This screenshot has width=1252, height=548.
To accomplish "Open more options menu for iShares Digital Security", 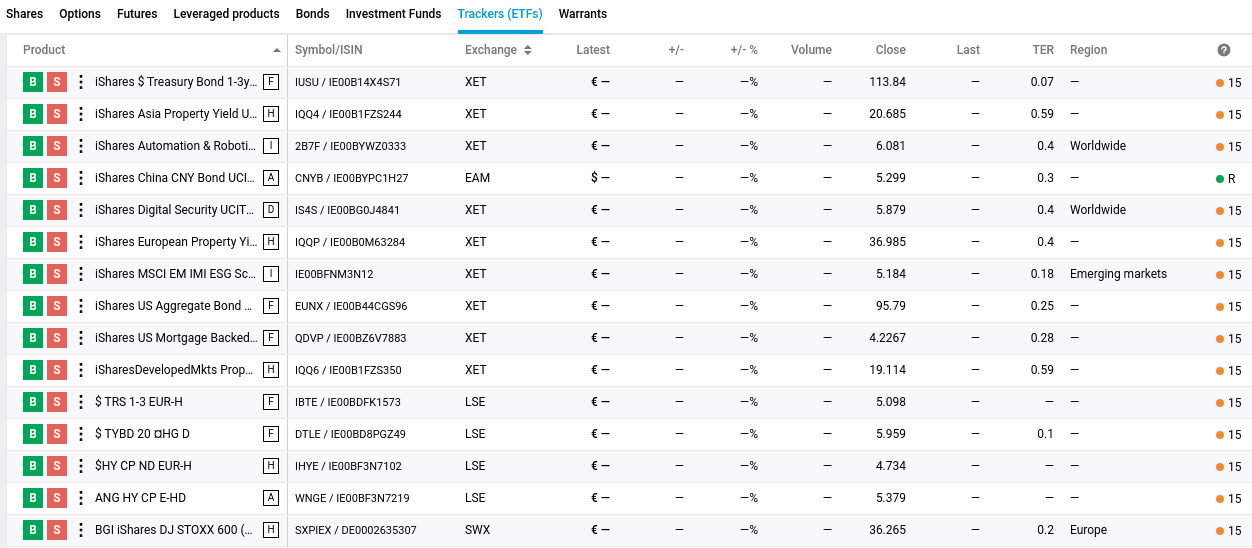I will tap(81, 210).
